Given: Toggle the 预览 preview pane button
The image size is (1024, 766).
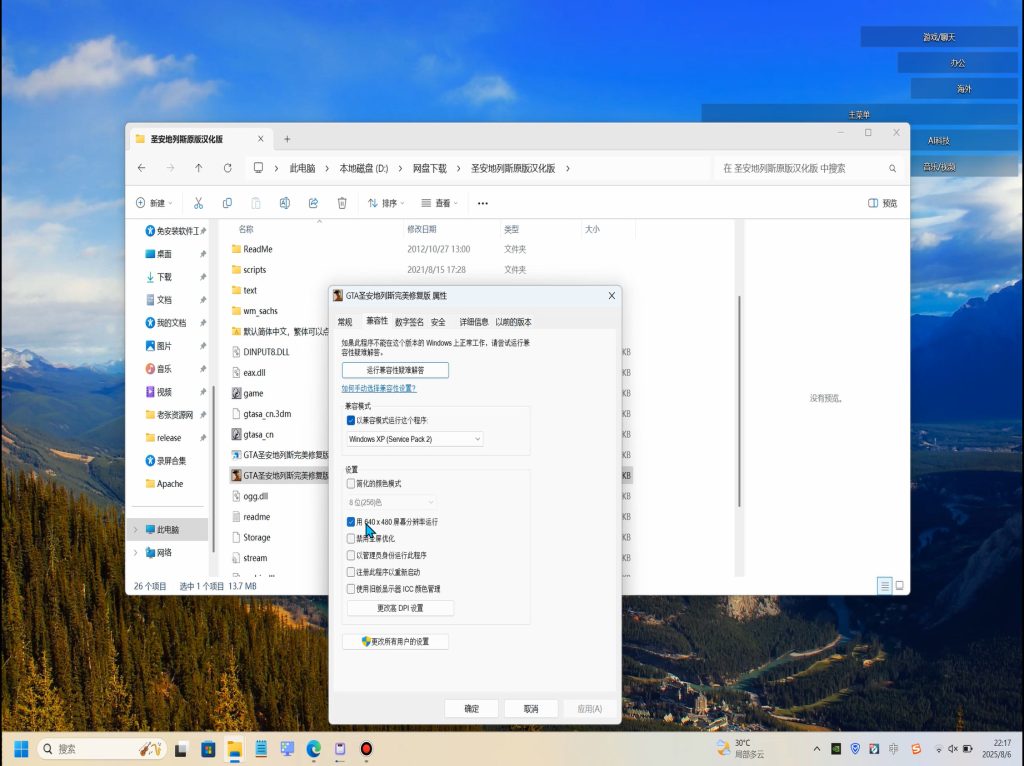Looking at the screenshot, I should click(882, 203).
